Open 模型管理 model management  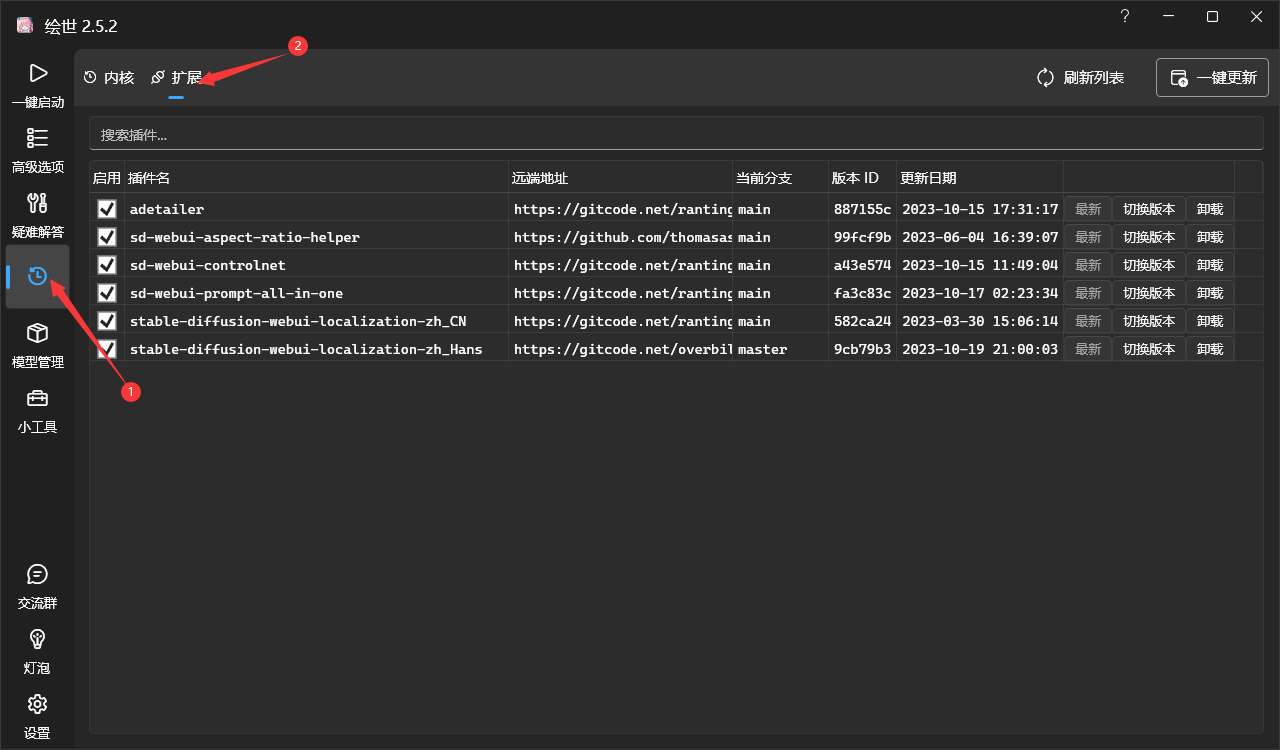point(37,345)
